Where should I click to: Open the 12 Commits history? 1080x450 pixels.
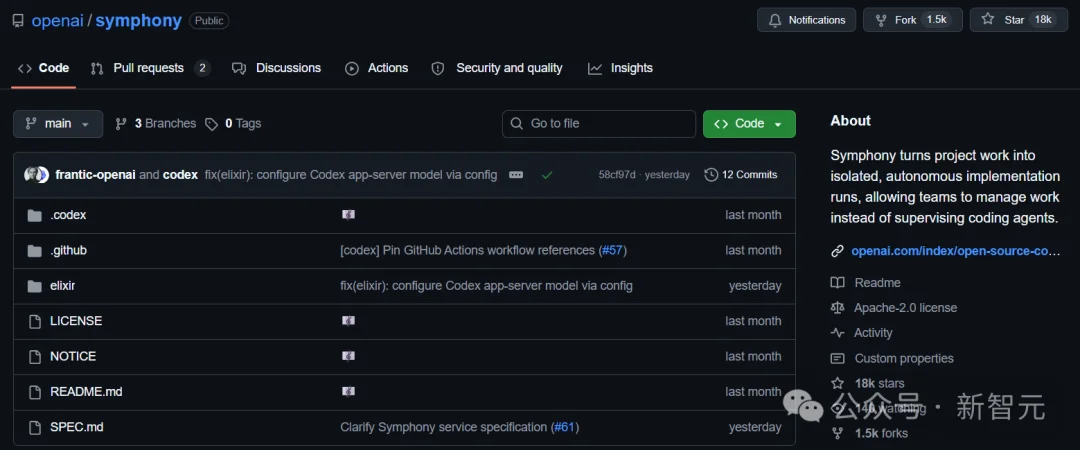741,175
